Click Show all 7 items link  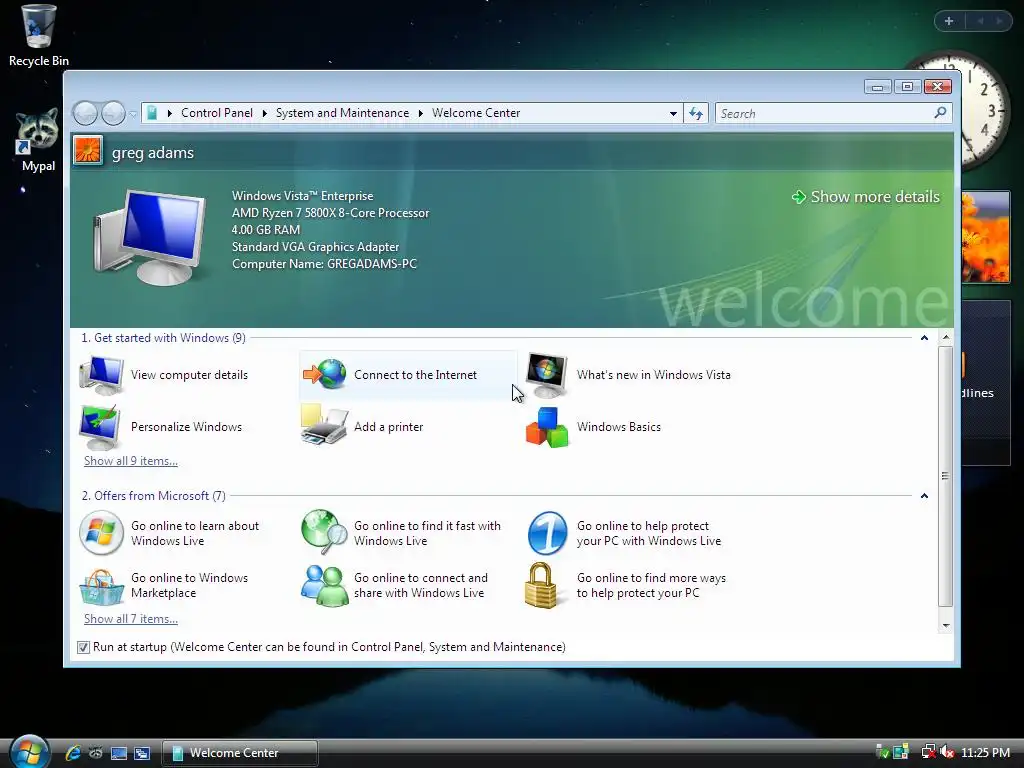pyautogui.click(x=131, y=619)
